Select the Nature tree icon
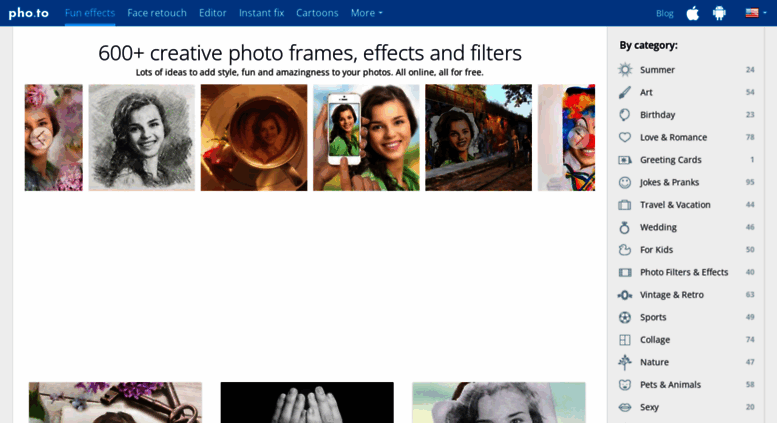Viewport: 777px width, 423px height. 624,362
